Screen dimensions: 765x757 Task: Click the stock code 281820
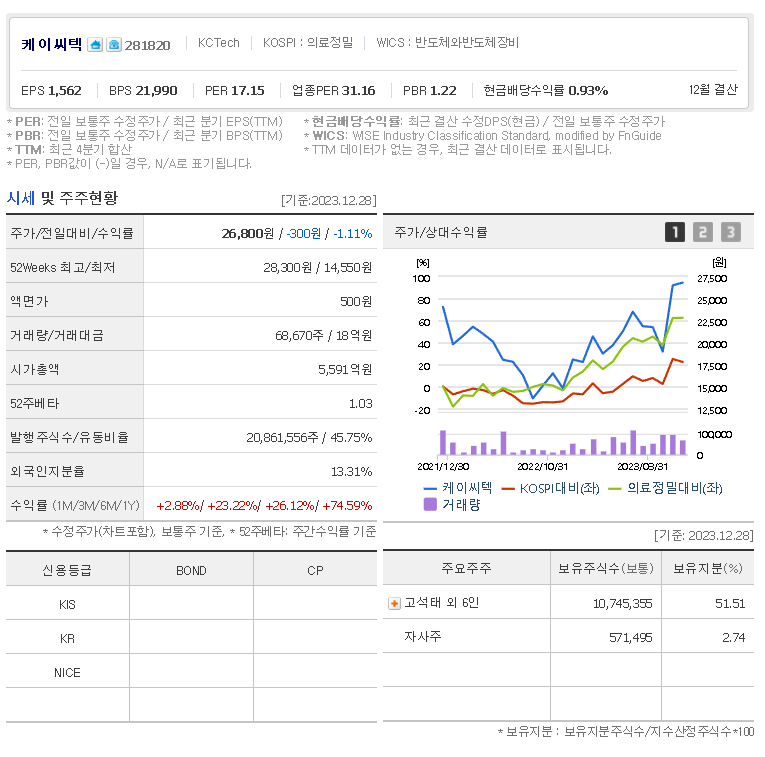147,45
